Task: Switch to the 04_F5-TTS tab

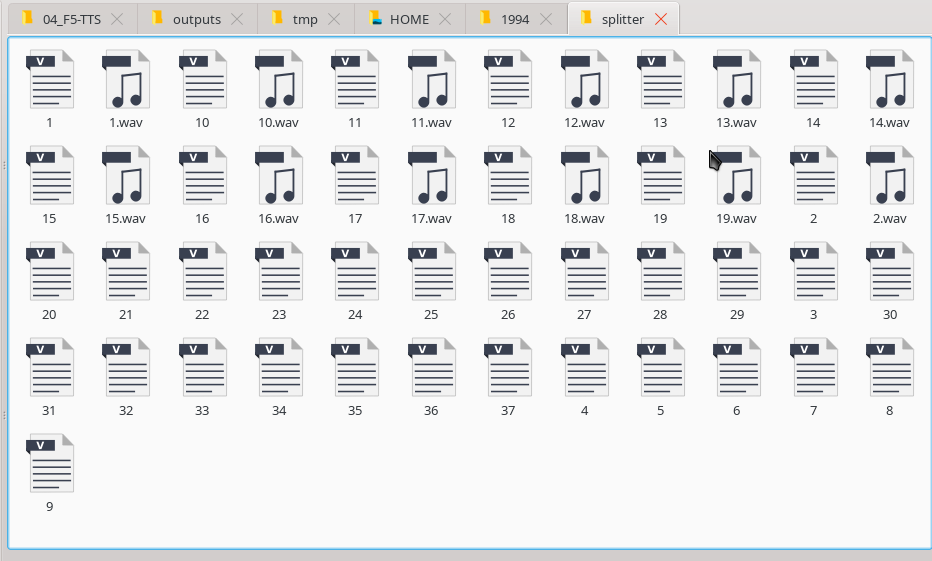Action: click(71, 19)
